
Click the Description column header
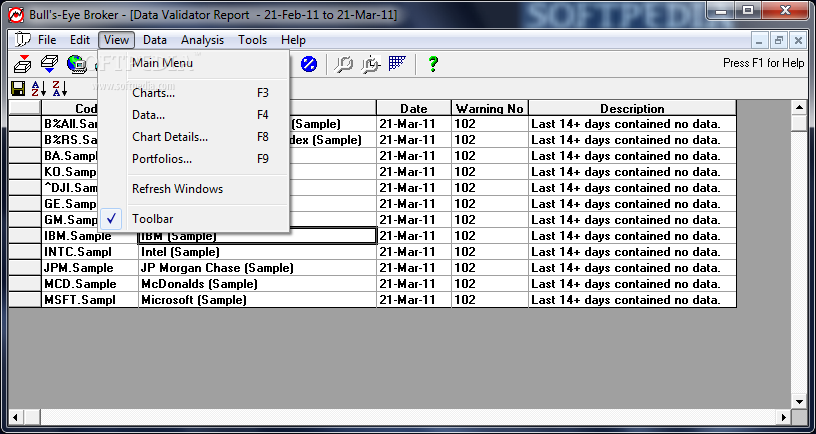coord(632,108)
